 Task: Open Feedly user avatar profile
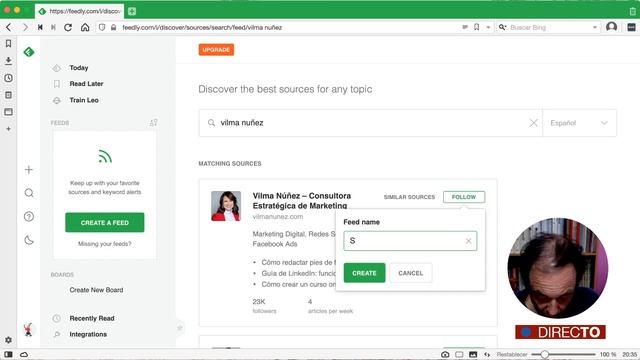[x=28, y=329]
